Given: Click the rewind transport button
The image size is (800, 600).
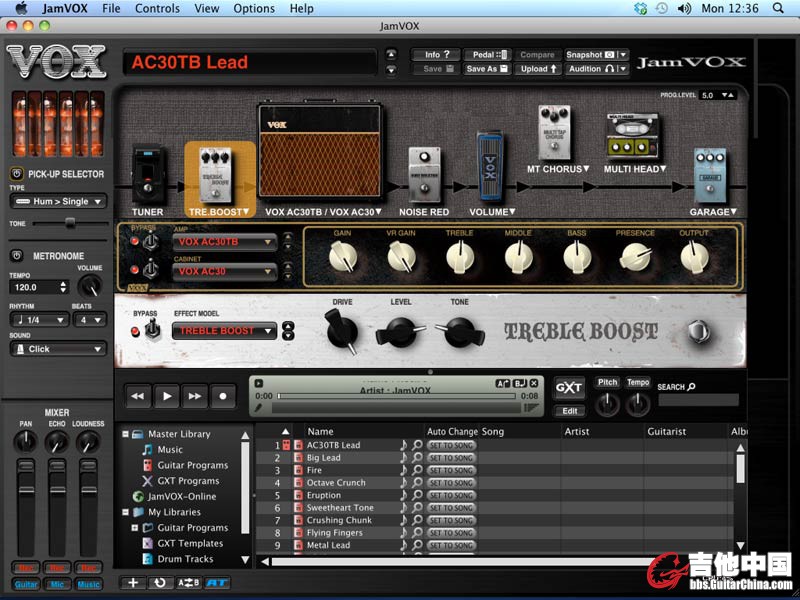Looking at the screenshot, I should click(x=137, y=396).
